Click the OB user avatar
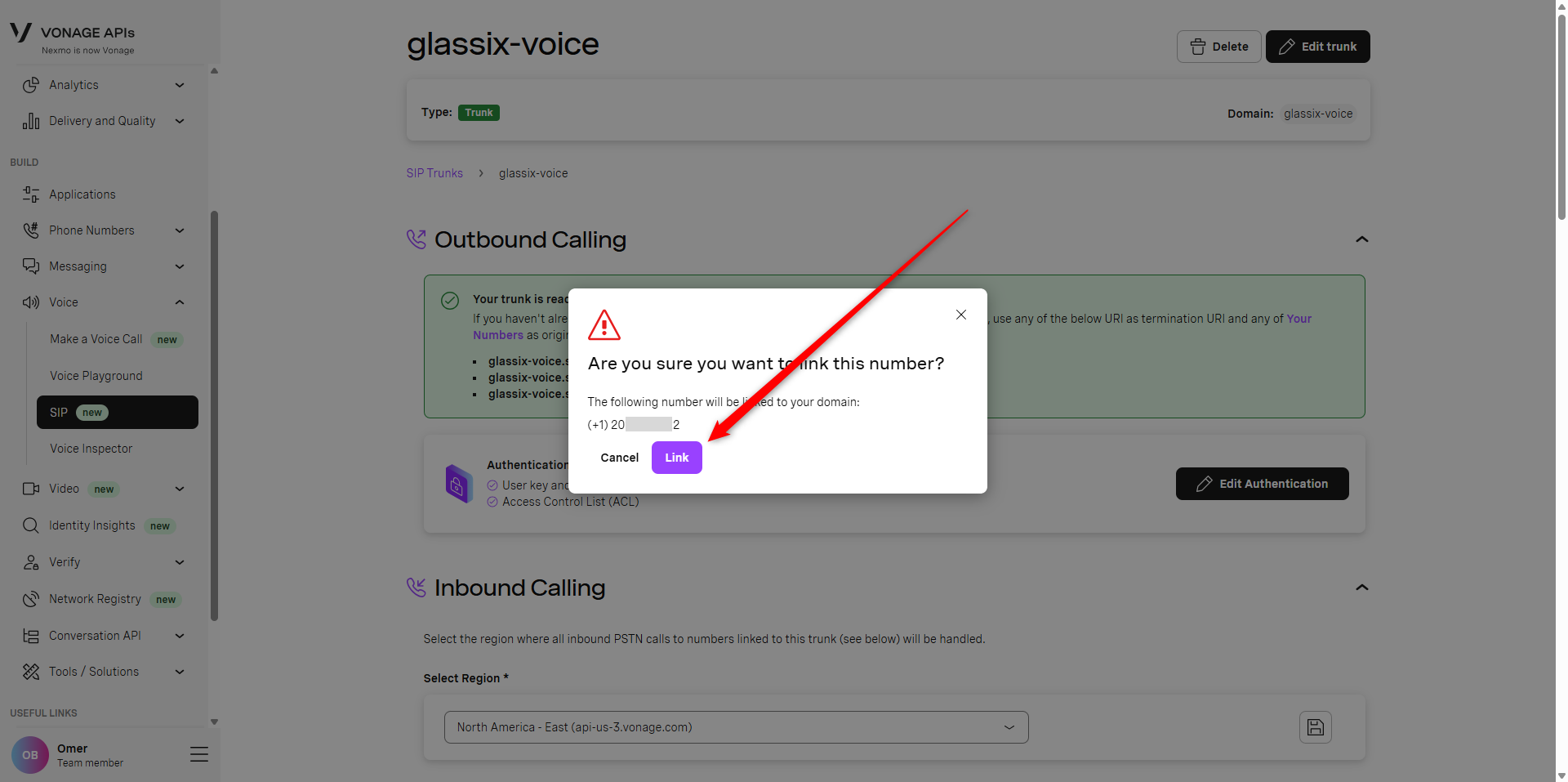Image resolution: width=1568 pixels, height=782 pixels. click(x=30, y=755)
